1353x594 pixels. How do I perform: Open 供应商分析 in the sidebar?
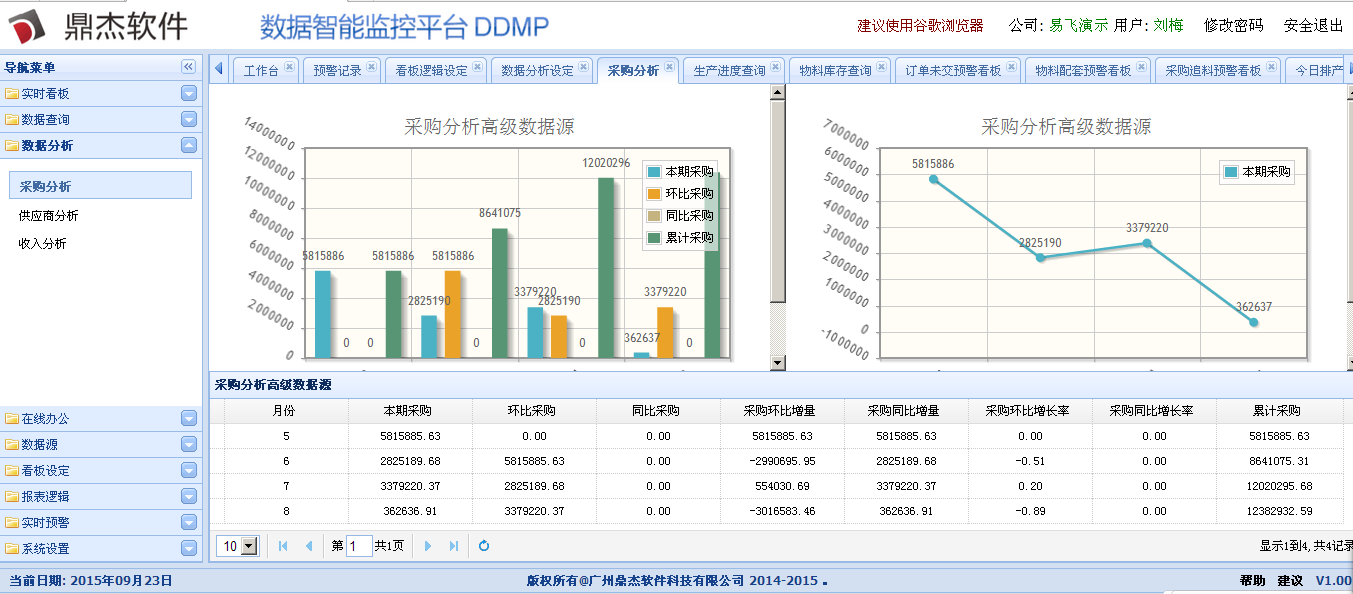(48, 215)
